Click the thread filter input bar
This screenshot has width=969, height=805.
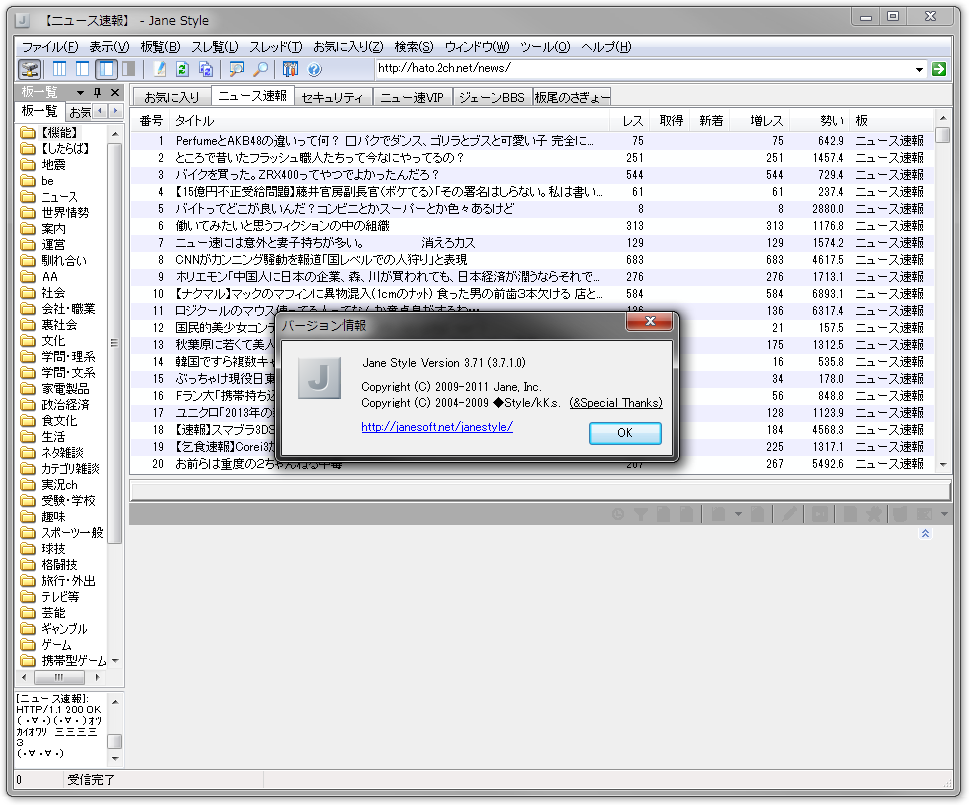tap(540, 492)
